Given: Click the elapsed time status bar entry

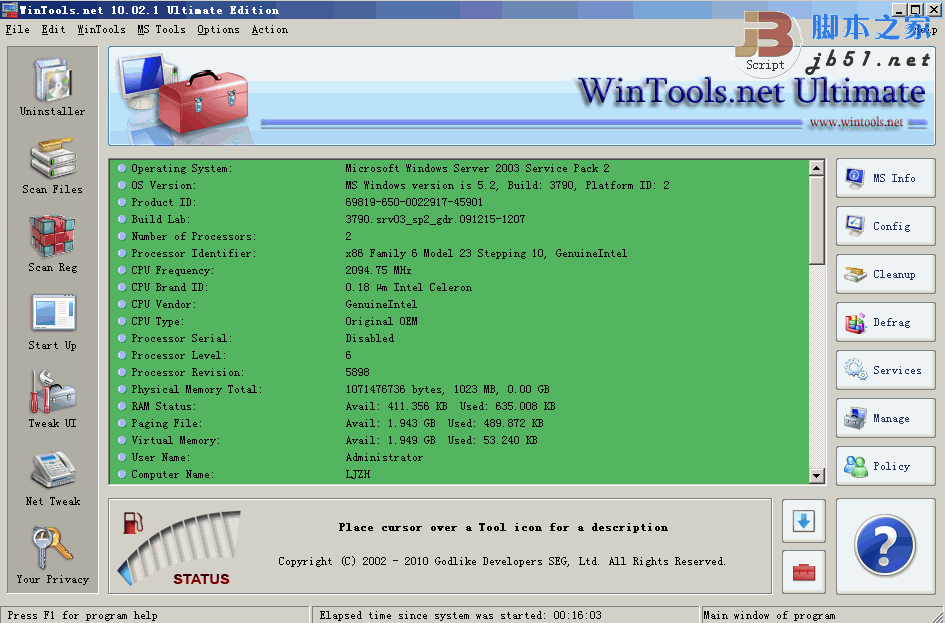Looking at the screenshot, I should (x=460, y=615).
